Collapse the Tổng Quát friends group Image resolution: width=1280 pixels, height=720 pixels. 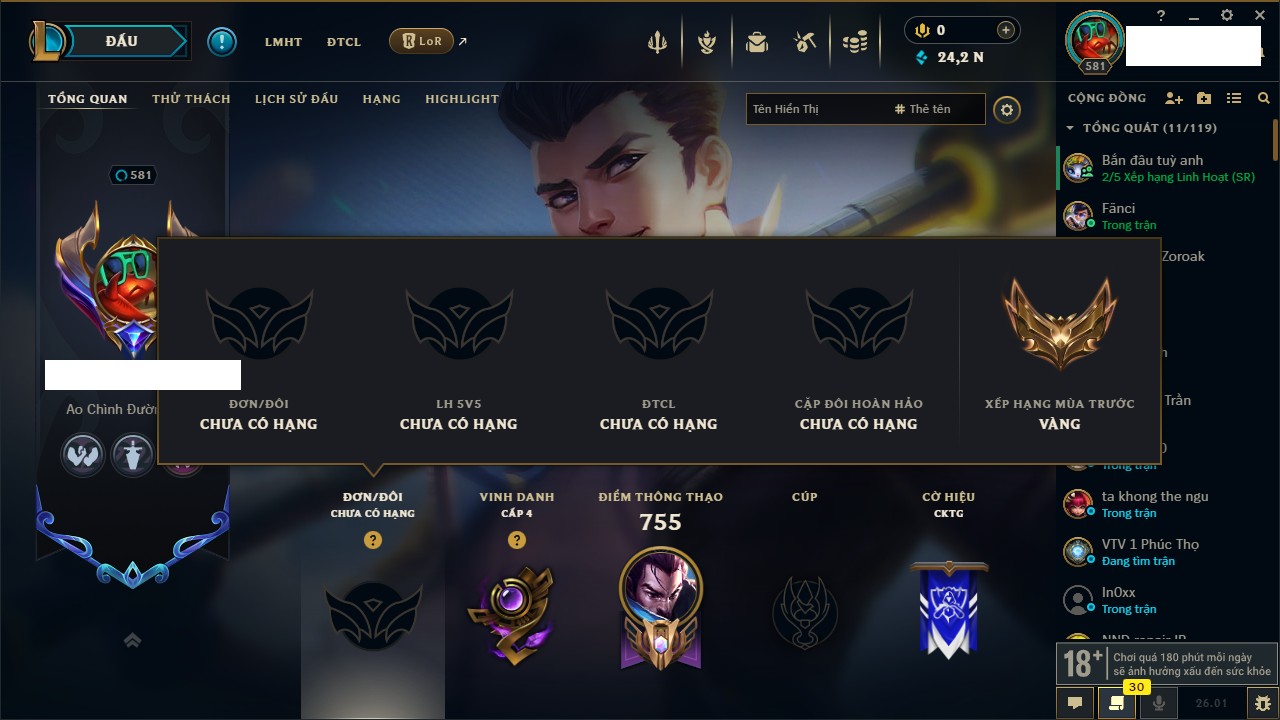pos(1070,128)
